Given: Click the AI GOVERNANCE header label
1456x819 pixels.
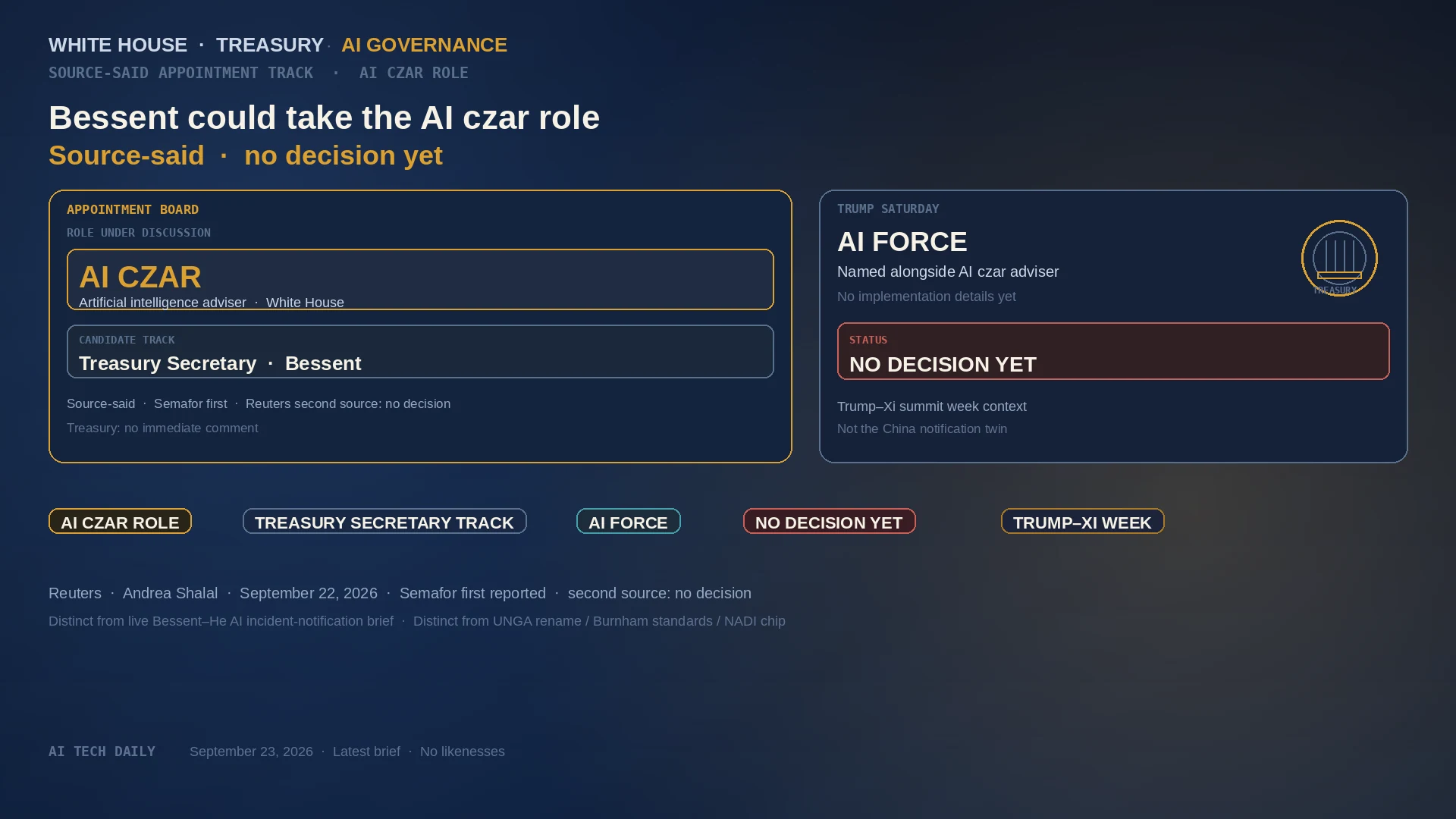Looking at the screenshot, I should point(424,45).
